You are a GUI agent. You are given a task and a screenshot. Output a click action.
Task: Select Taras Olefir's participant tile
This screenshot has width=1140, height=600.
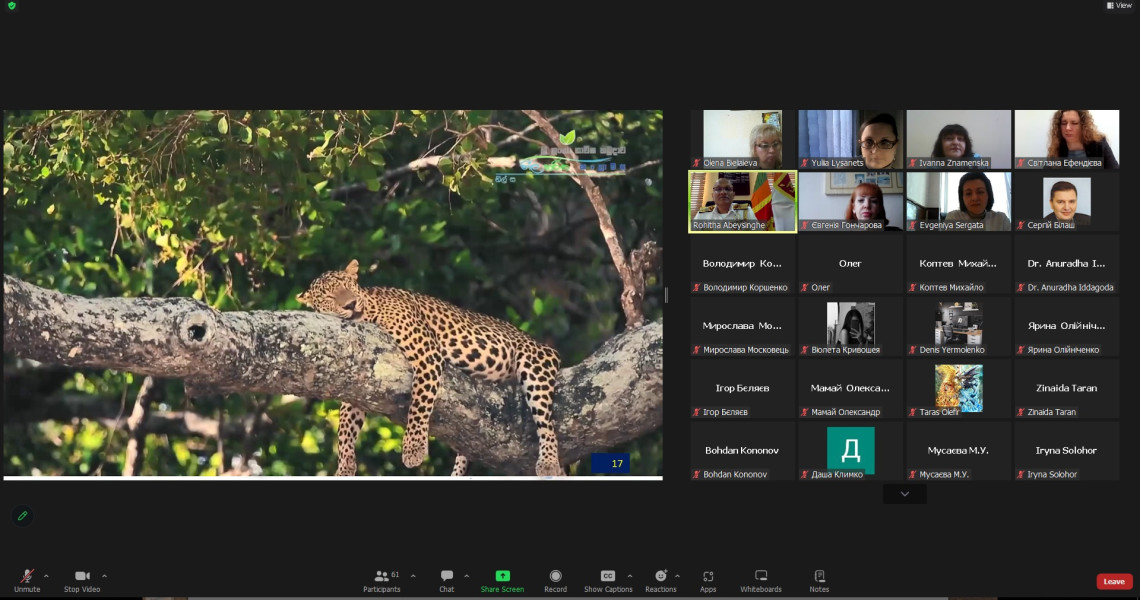click(958, 389)
